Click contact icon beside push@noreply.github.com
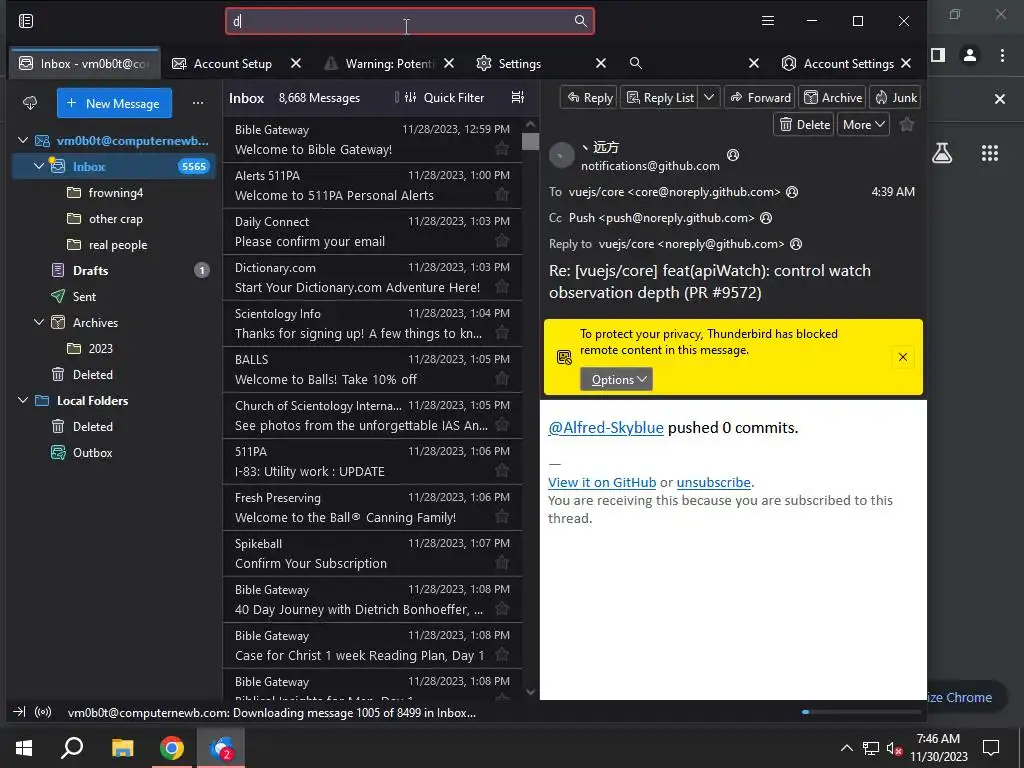Viewport: 1024px width, 768px height. 766,218
